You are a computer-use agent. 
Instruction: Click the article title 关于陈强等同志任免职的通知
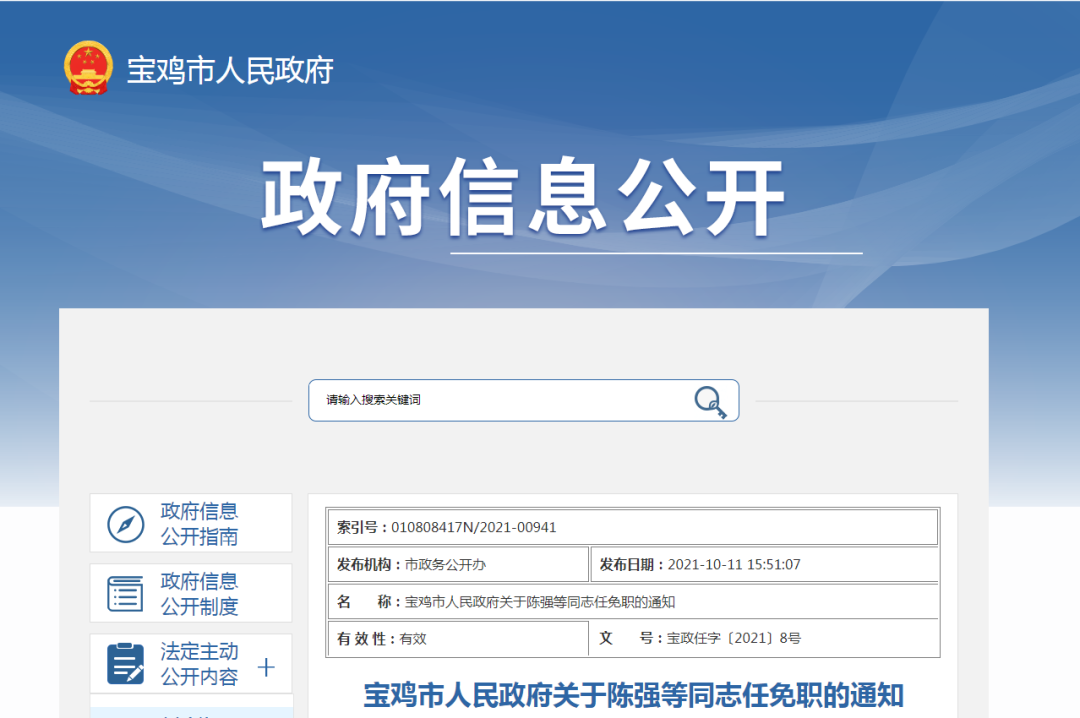click(633, 695)
